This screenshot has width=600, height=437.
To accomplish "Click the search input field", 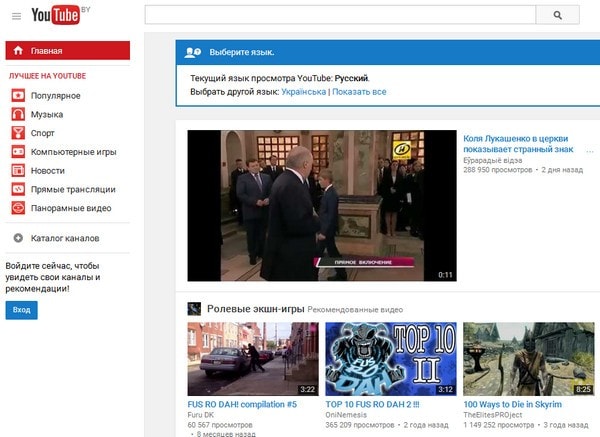I will click(340, 15).
